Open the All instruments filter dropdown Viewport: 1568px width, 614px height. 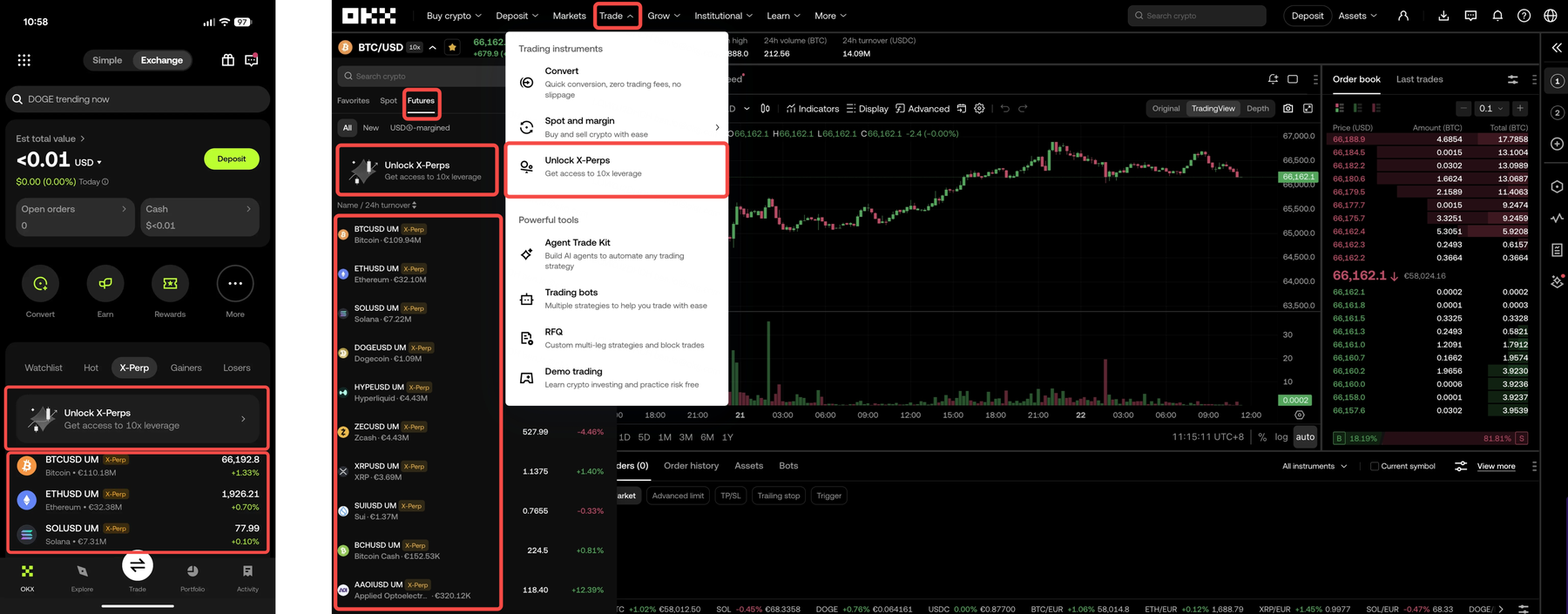pyautogui.click(x=1315, y=466)
